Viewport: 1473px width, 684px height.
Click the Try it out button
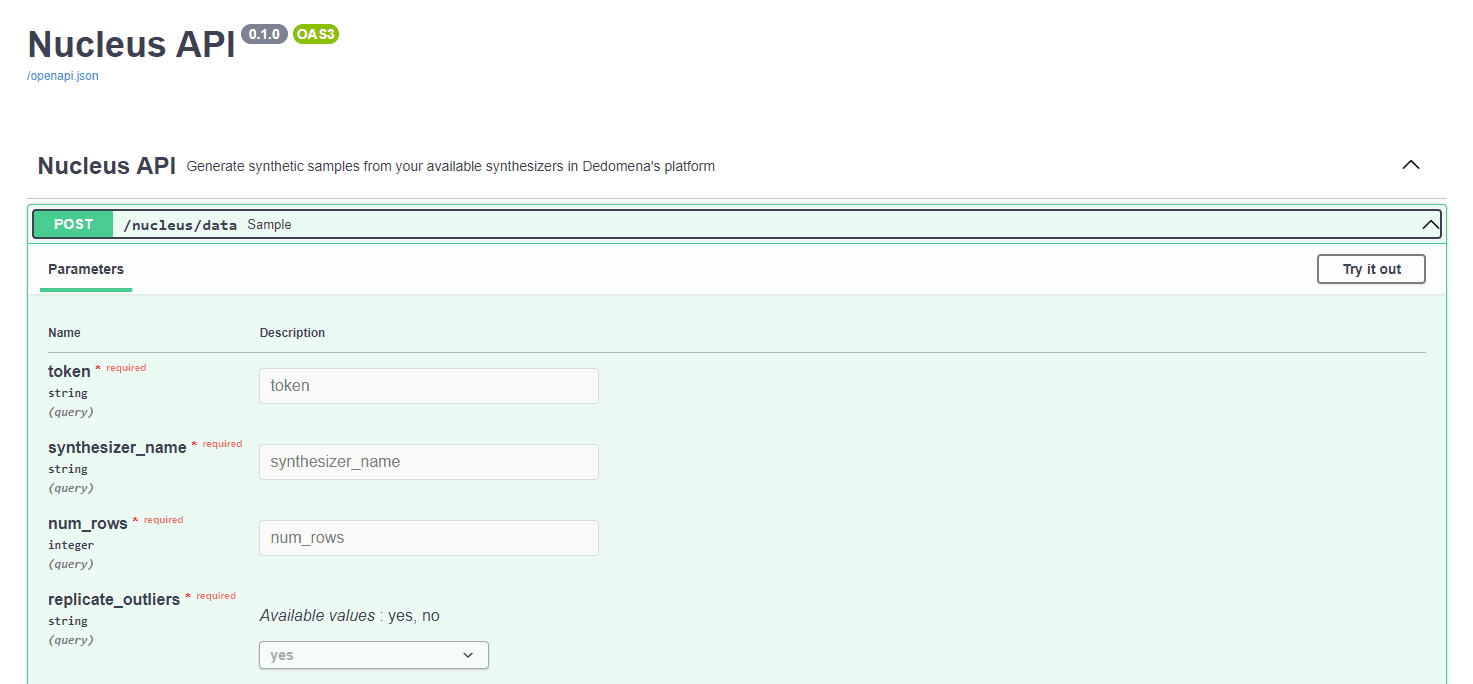[1371, 269]
